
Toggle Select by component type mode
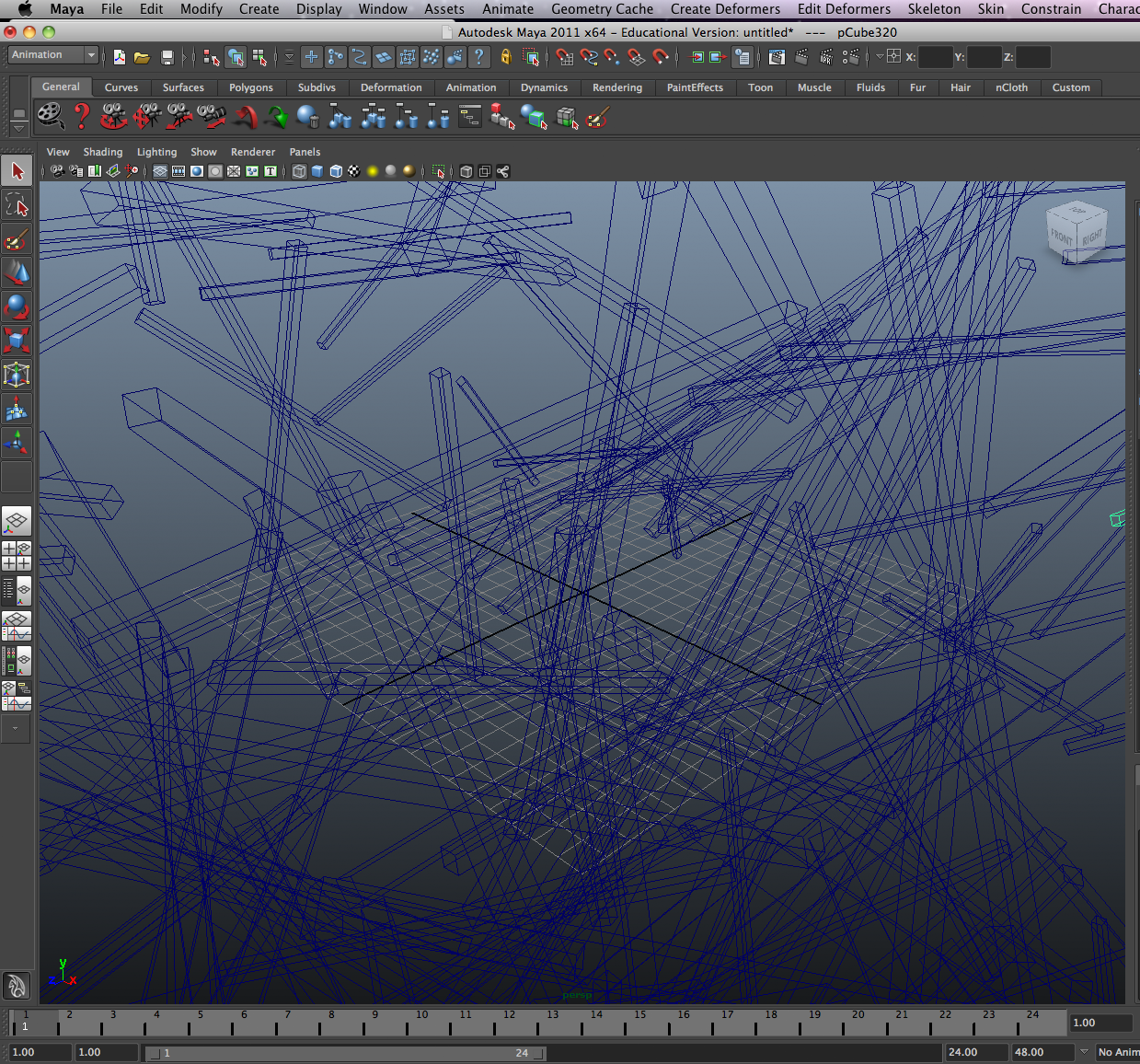[x=259, y=57]
